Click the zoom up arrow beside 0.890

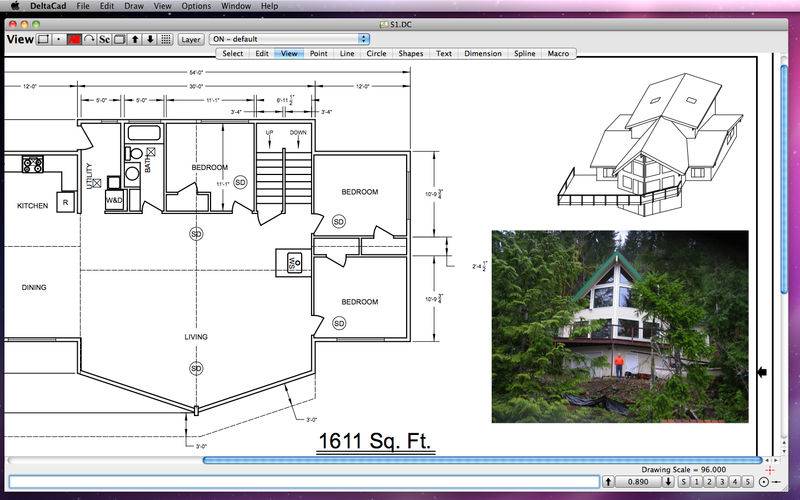608,482
